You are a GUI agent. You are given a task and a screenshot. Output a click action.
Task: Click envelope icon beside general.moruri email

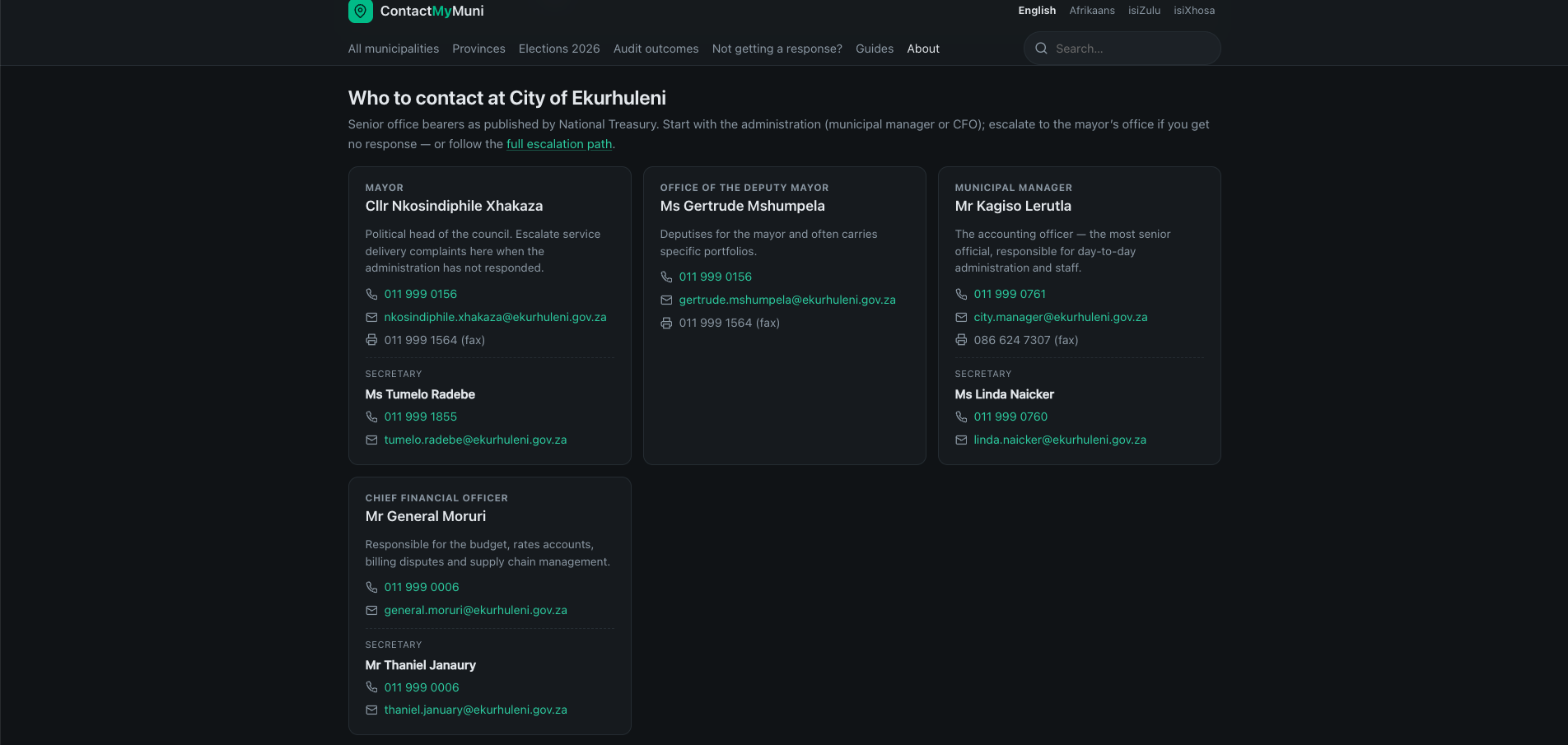tap(371, 610)
